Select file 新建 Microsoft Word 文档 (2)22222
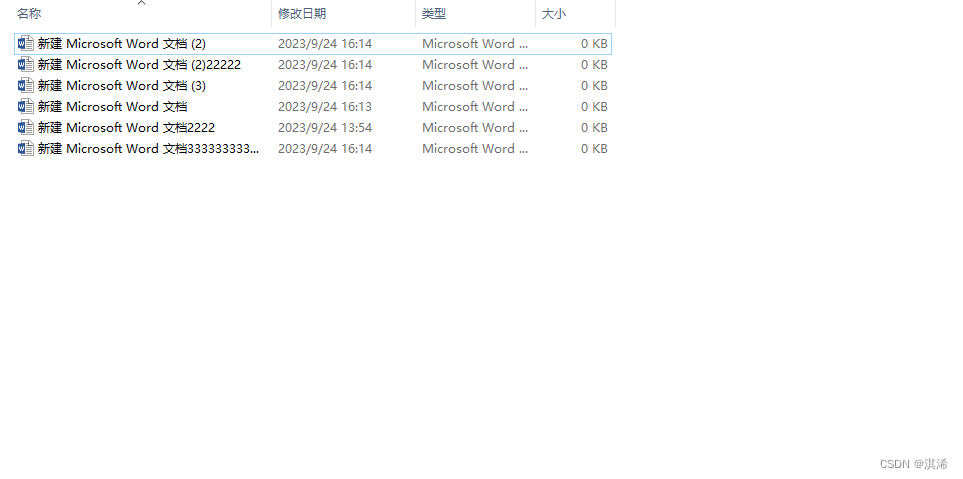 [x=139, y=64]
